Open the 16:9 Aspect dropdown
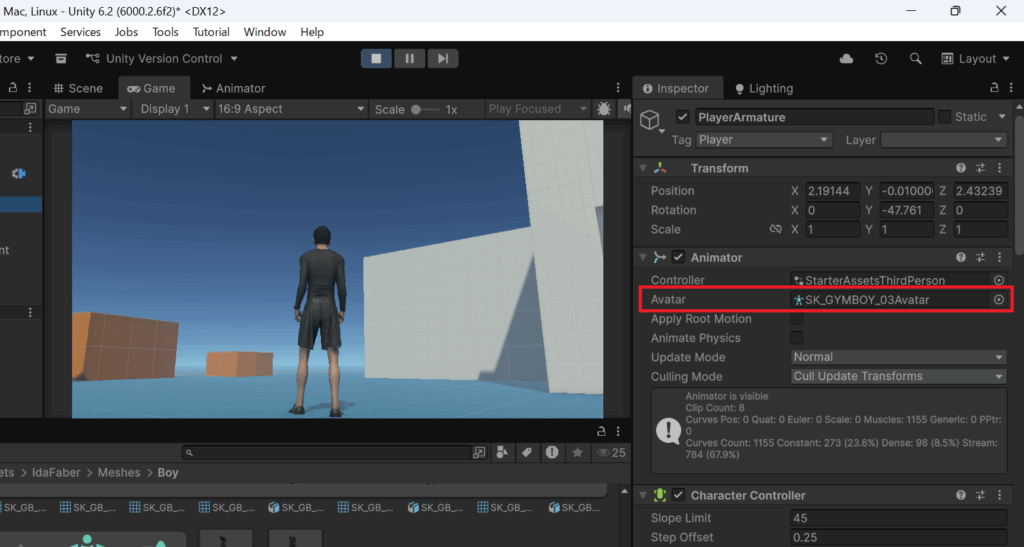 point(290,109)
